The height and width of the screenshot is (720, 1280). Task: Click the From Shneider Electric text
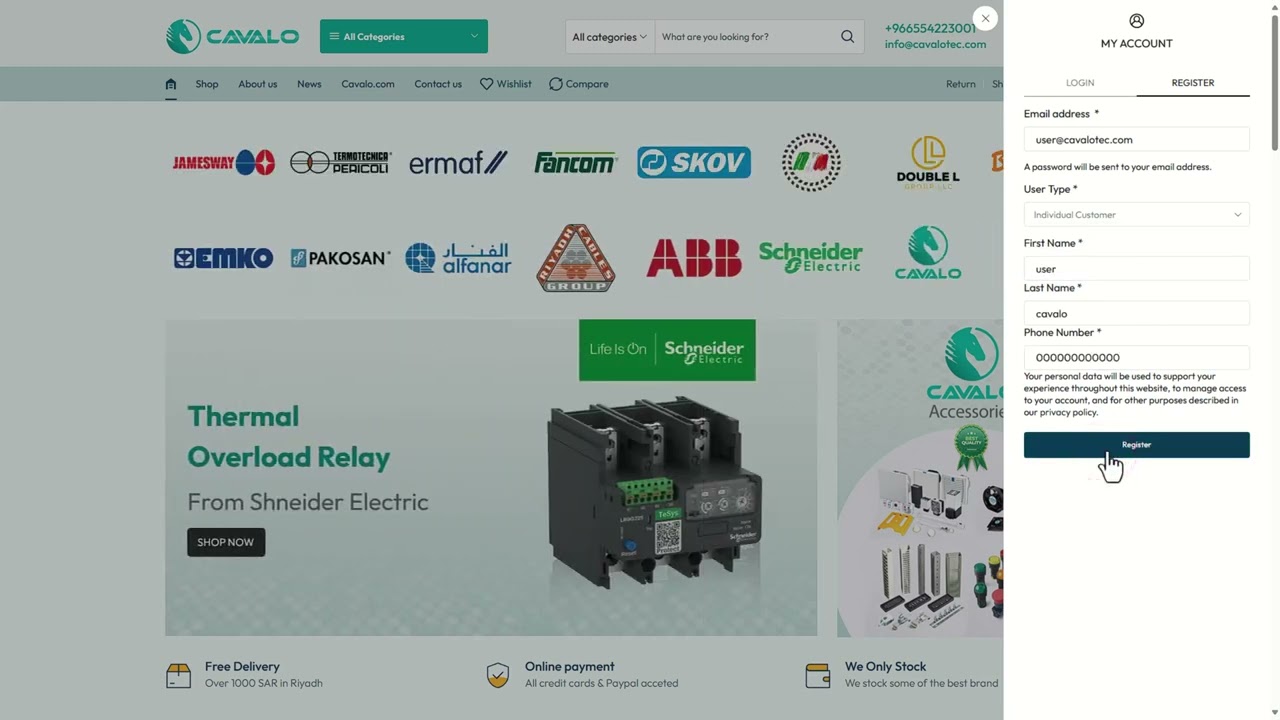(308, 502)
